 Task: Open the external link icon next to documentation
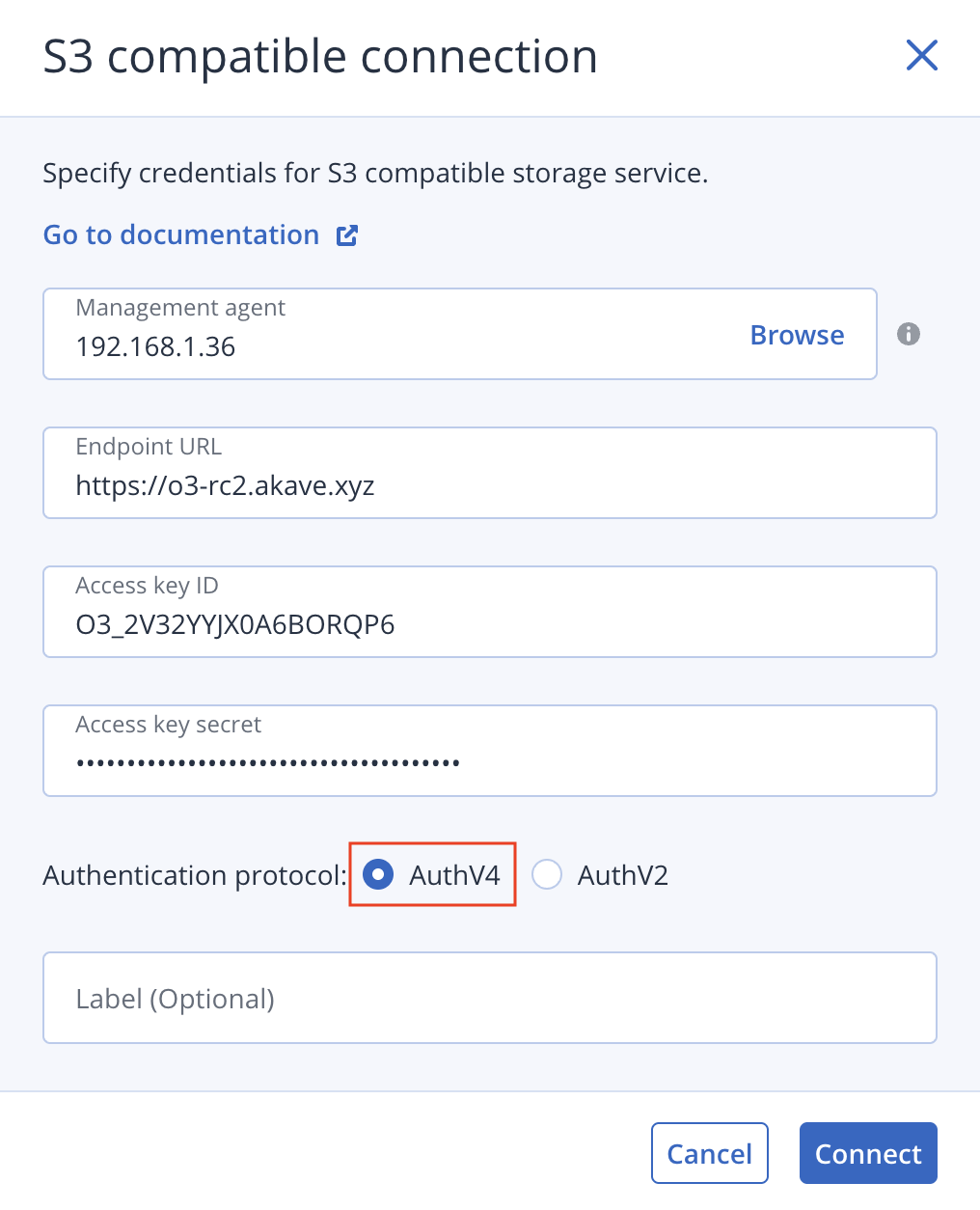pos(347,234)
